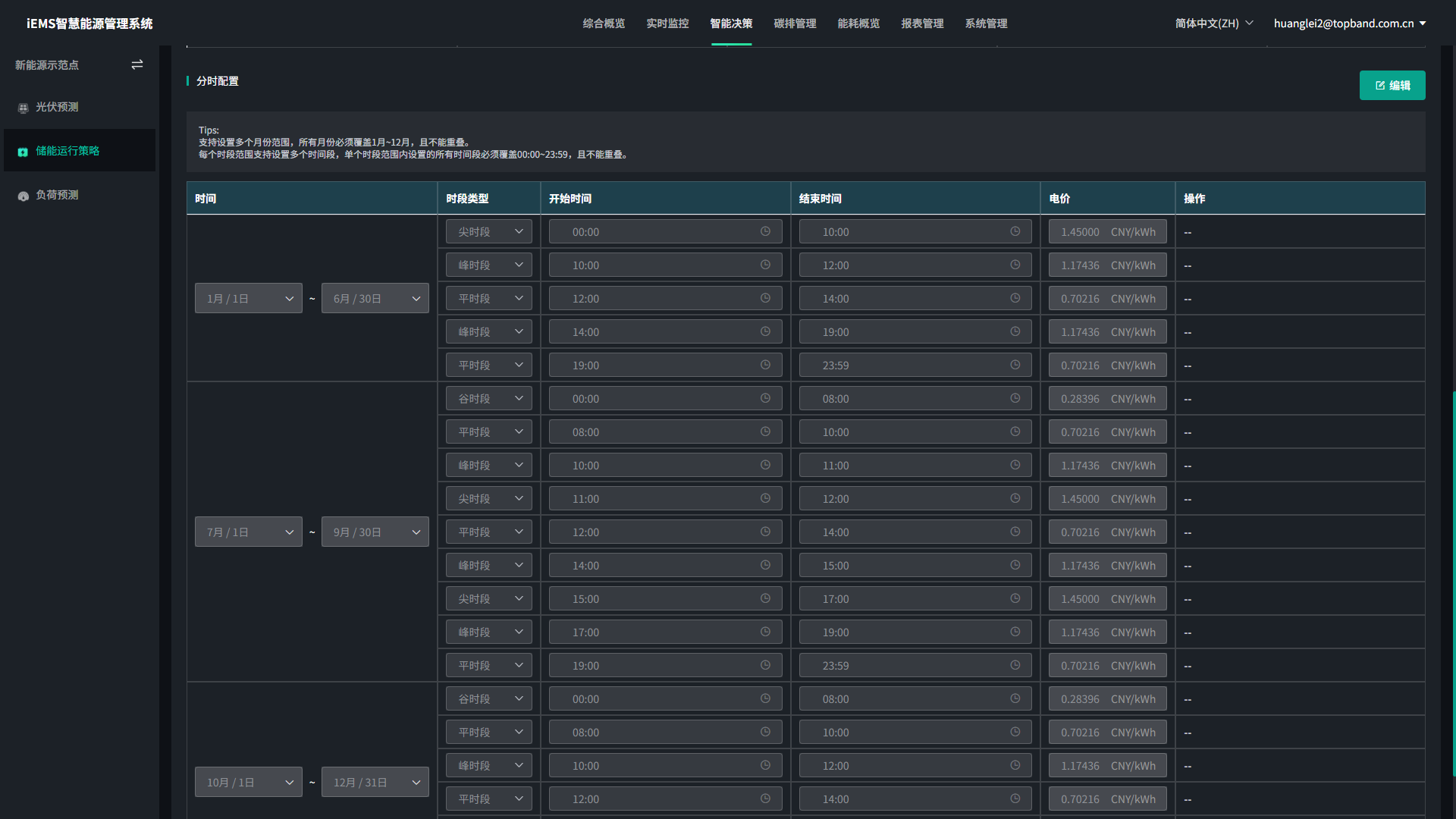Click the first 0.28396 CNY/kWh price field
Image resolution: width=1456 pixels, height=819 pixels.
click(1108, 399)
